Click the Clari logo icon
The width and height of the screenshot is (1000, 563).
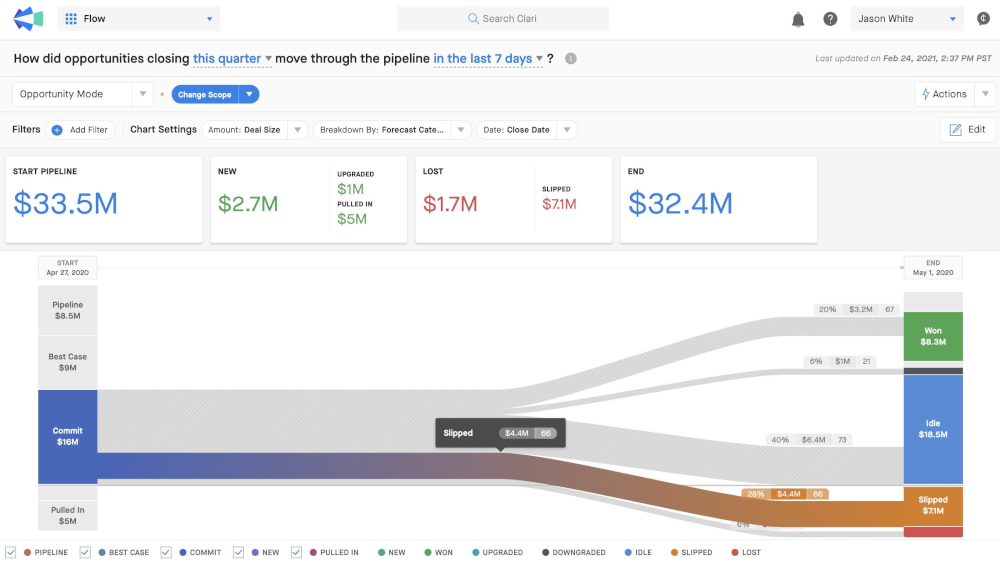[28, 18]
